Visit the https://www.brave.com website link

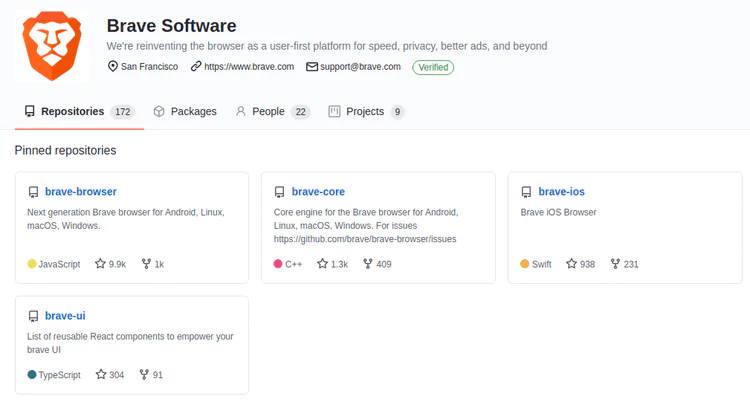tap(248, 67)
